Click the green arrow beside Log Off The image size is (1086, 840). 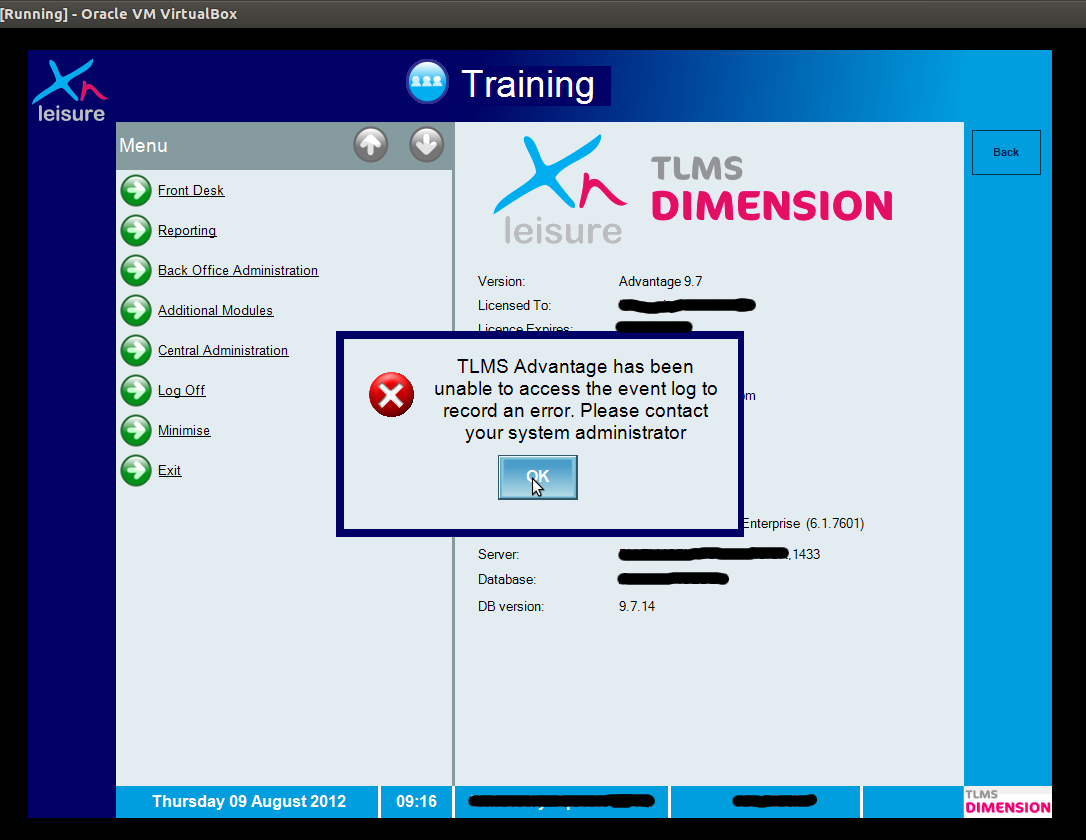(x=136, y=391)
